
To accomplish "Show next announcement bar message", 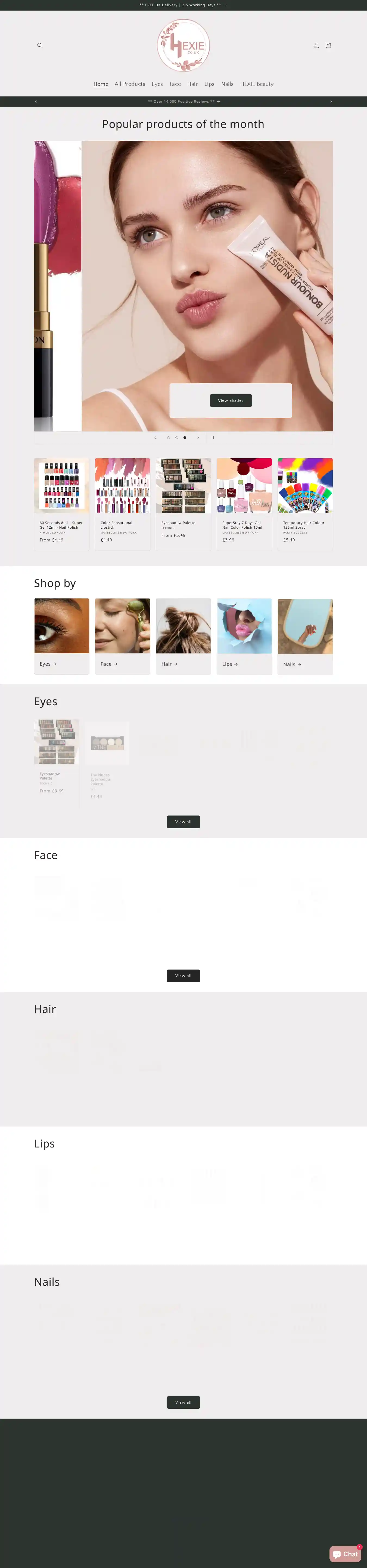I will coord(331,102).
